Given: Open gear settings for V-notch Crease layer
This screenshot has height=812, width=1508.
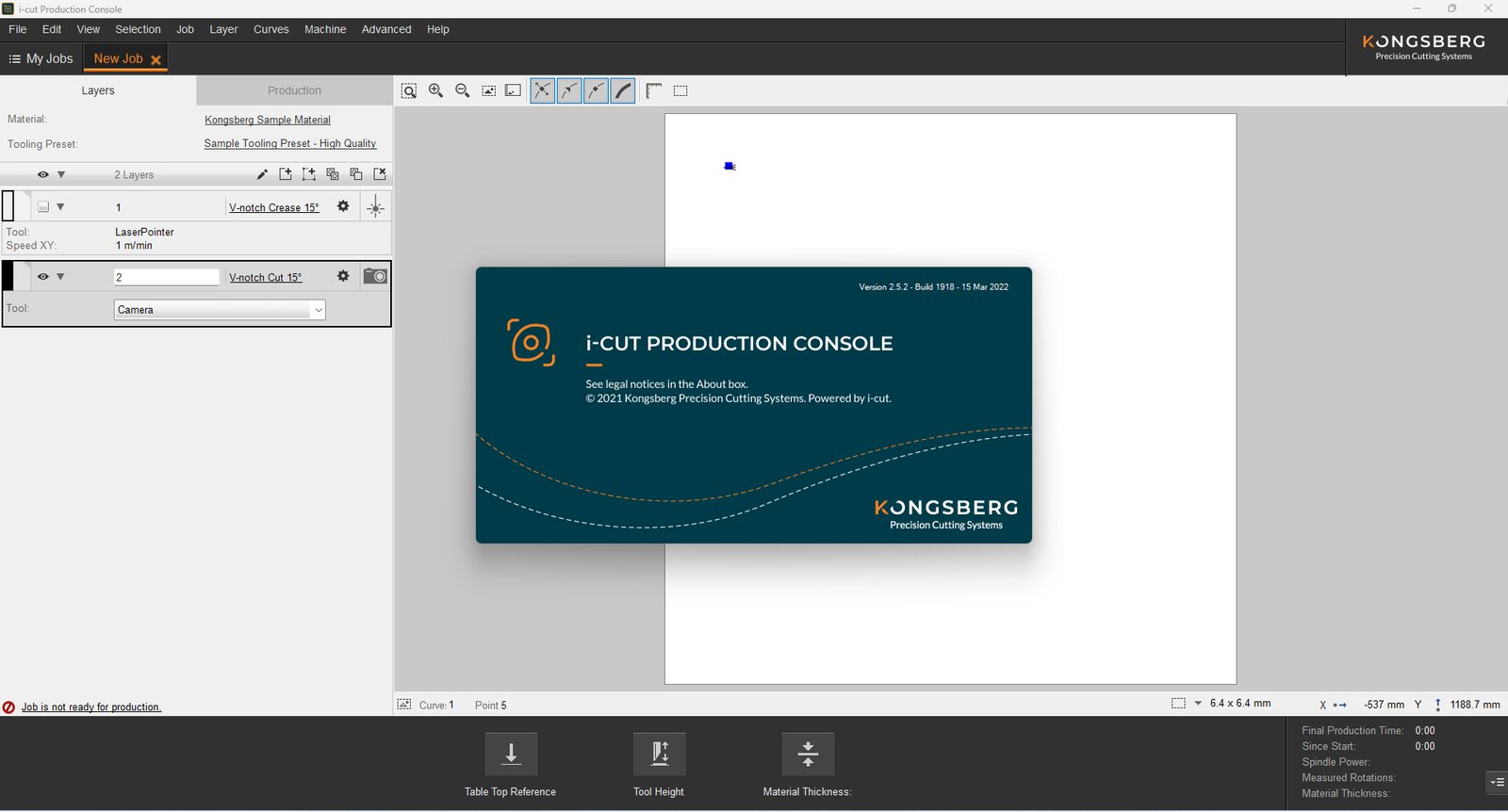Looking at the screenshot, I should tap(343, 206).
